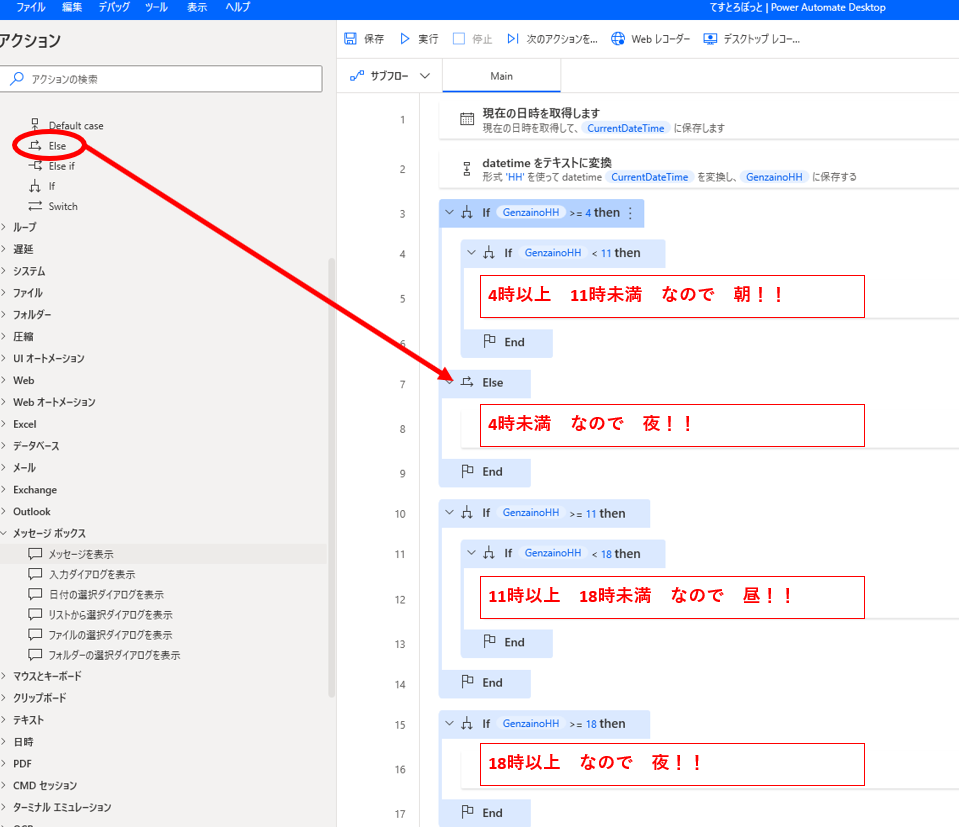This screenshot has width=959, height=827.
Task: Switch to the Main tab
Action: point(501,76)
